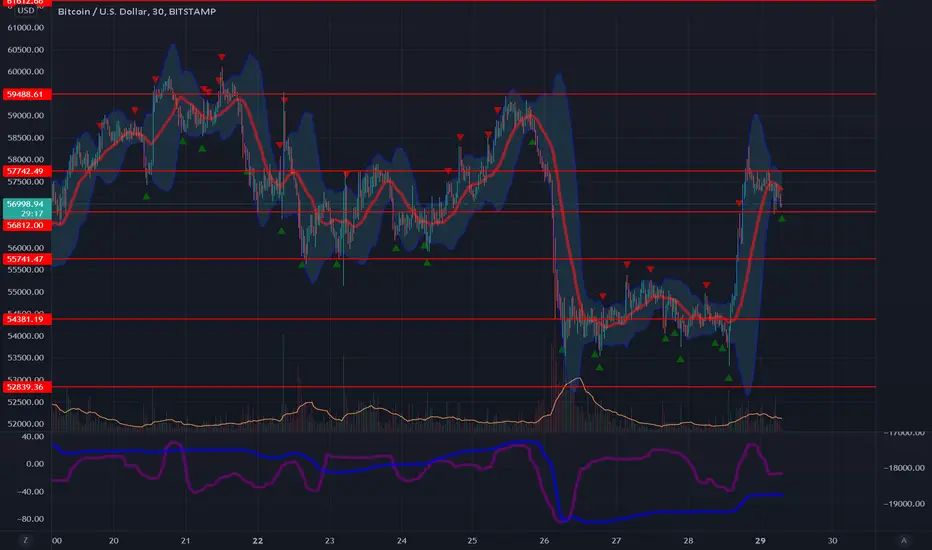Click the Z timezone button at the bottom-left

tap(25, 540)
